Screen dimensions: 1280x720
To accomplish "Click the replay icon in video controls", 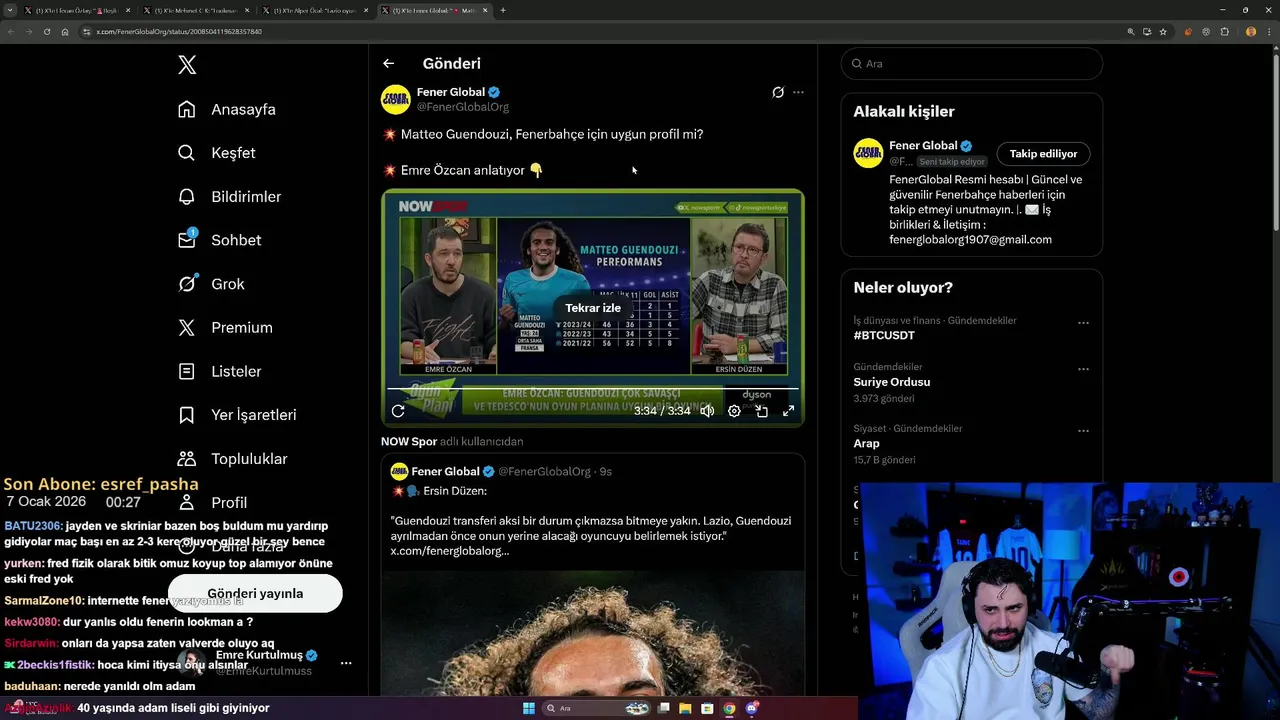I will [x=398, y=411].
